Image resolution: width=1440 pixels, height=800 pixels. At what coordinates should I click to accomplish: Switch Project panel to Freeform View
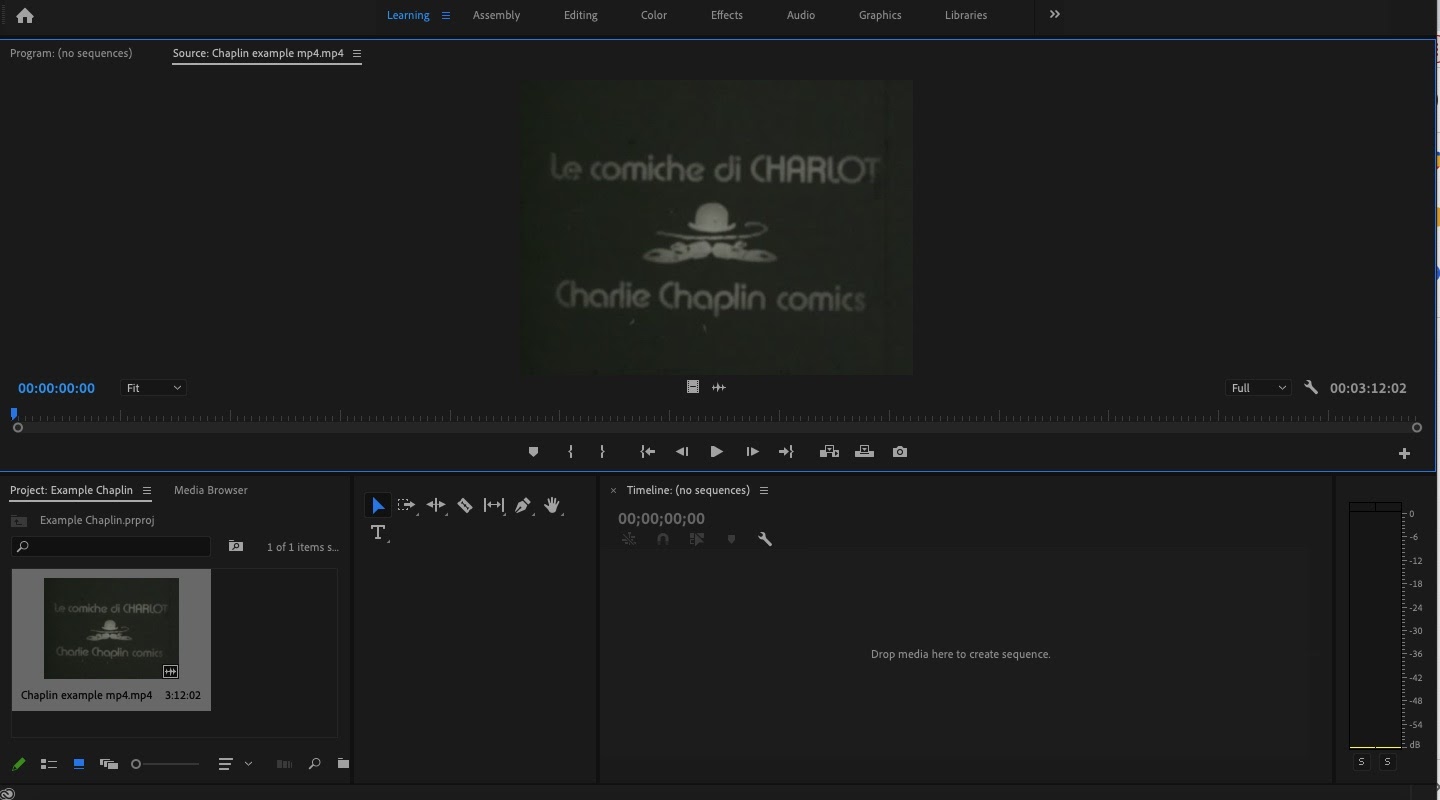click(x=109, y=764)
